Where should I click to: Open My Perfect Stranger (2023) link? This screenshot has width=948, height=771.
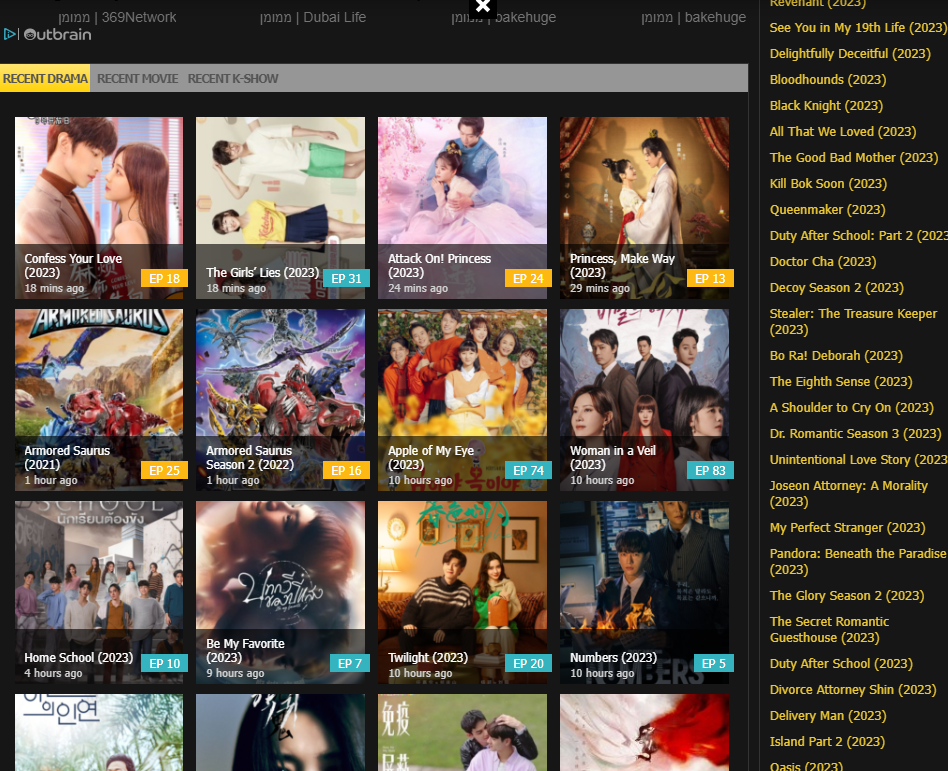tap(848, 528)
